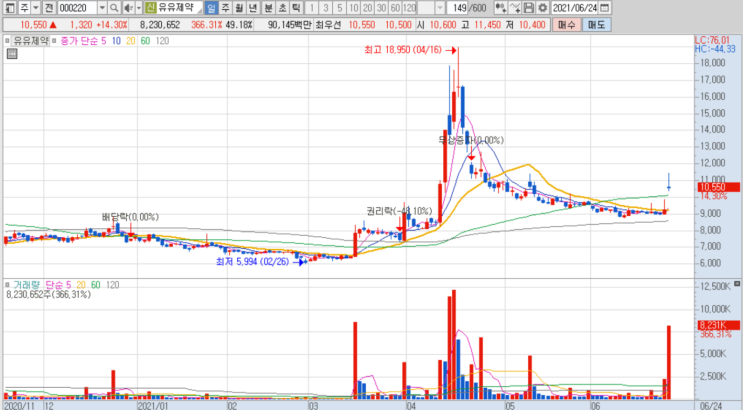
Task: Switch to tick 틱 chart period
Action: pyautogui.click(x=296, y=8)
